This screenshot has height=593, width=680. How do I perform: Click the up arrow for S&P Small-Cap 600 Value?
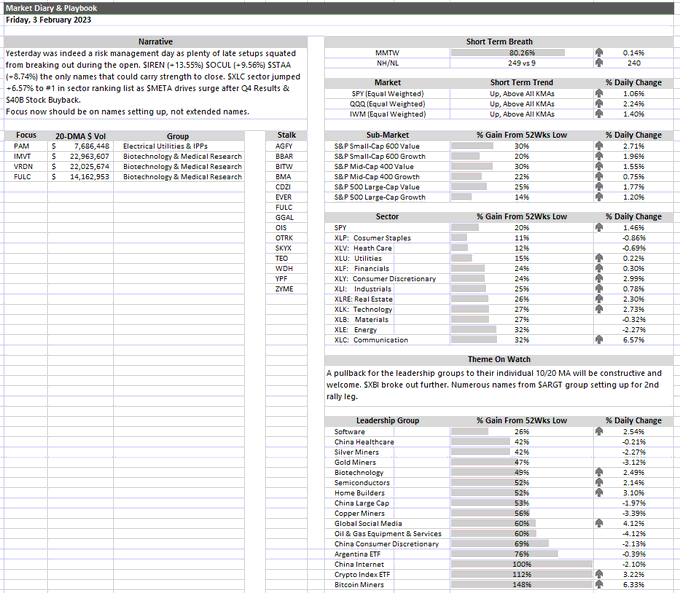click(x=599, y=146)
